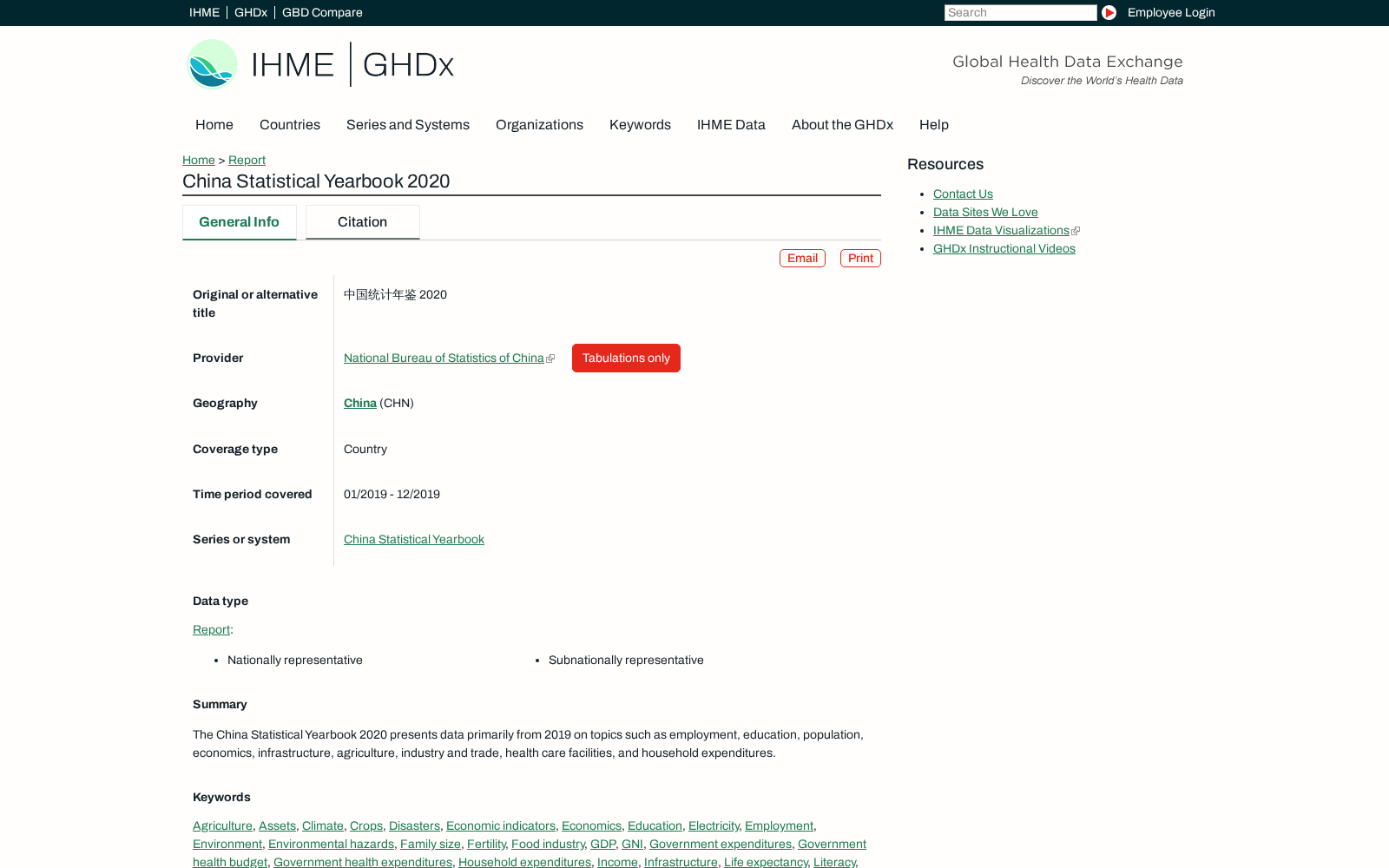The height and width of the screenshot is (868, 1389).
Task: Click the Literacy keyword
Action: click(x=834, y=863)
